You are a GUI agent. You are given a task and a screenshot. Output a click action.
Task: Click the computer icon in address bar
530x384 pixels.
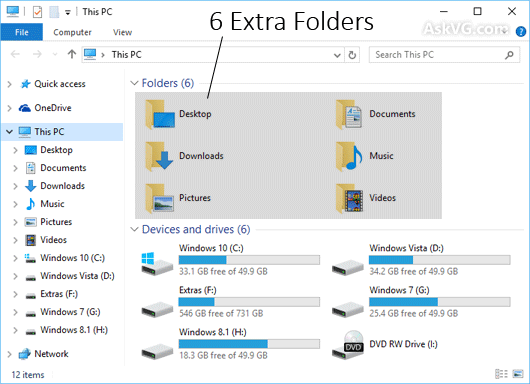coord(90,54)
